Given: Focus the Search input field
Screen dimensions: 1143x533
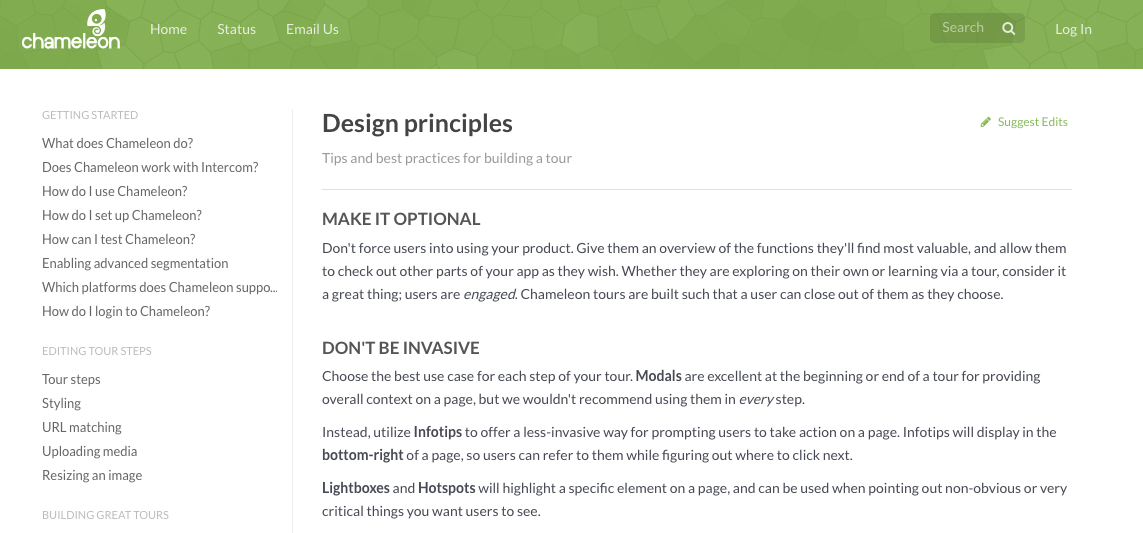Looking at the screenshot, I should pyautogui.click(x=963, y=28).
